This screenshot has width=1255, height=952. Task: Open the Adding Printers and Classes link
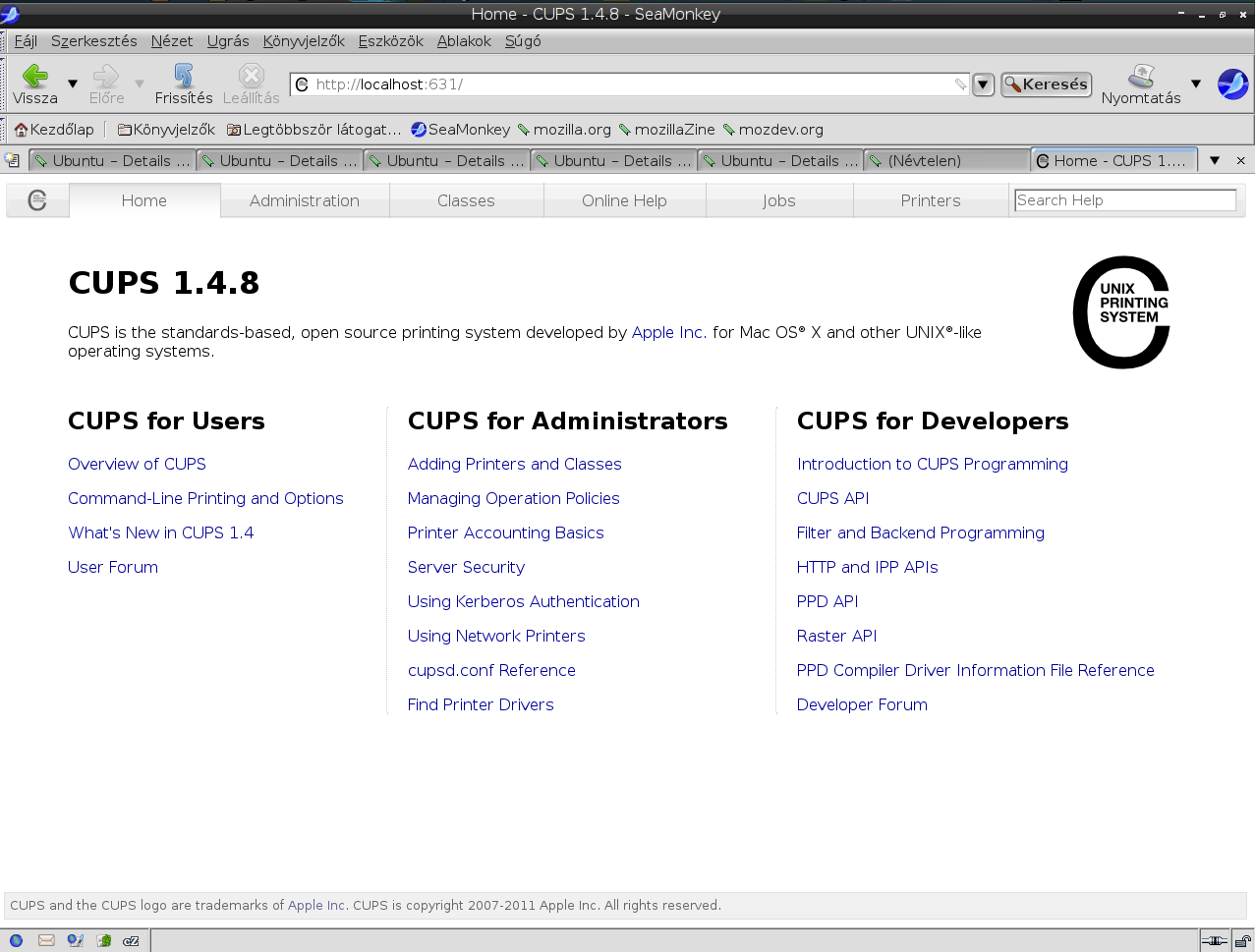tap(514, 464)
